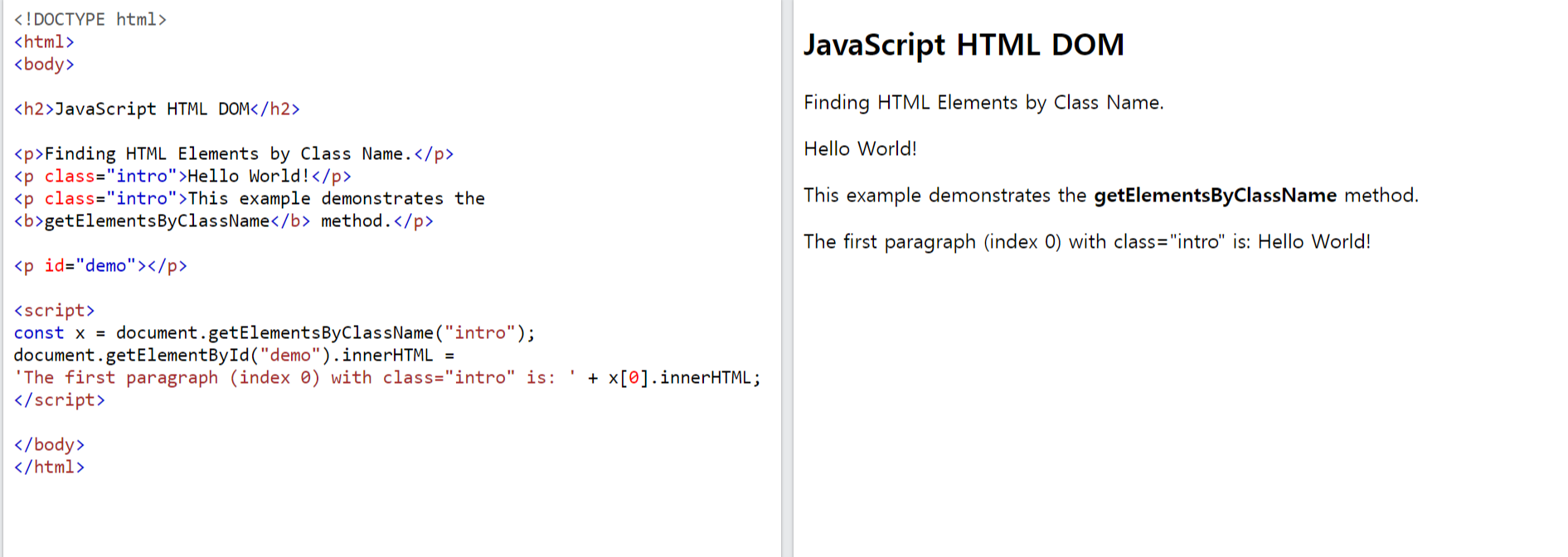
Task: Click rendered paragraph 'Finding HTML Elements by Class Name.'
Action: click(983, 103)
